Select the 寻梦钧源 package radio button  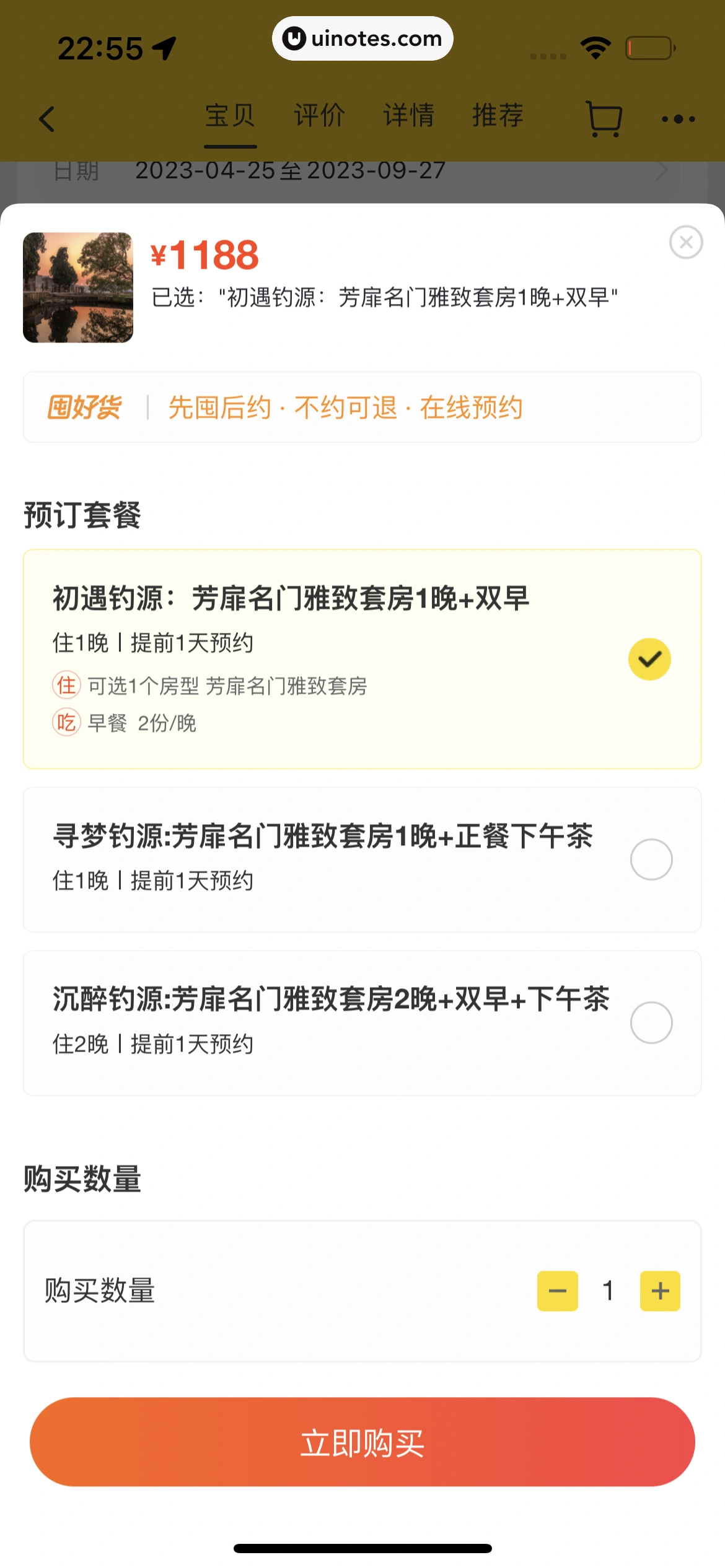[651, 860]
